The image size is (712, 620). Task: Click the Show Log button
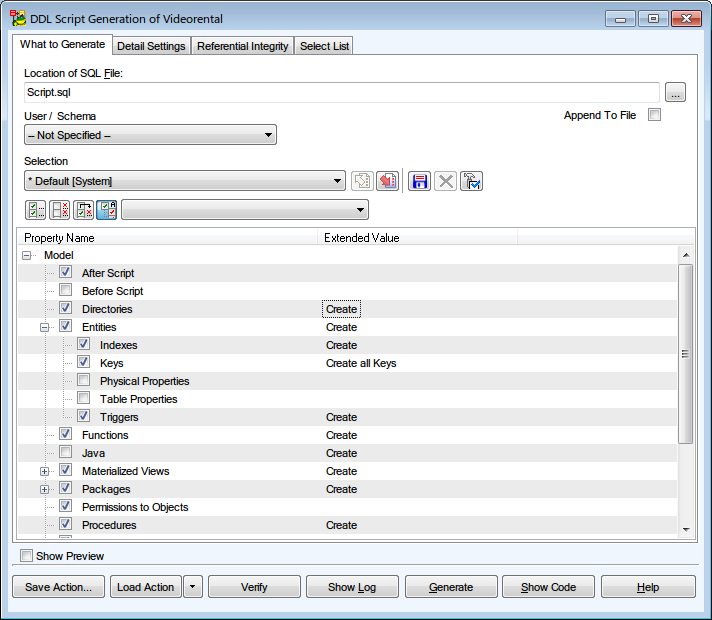tap(352, 587)
